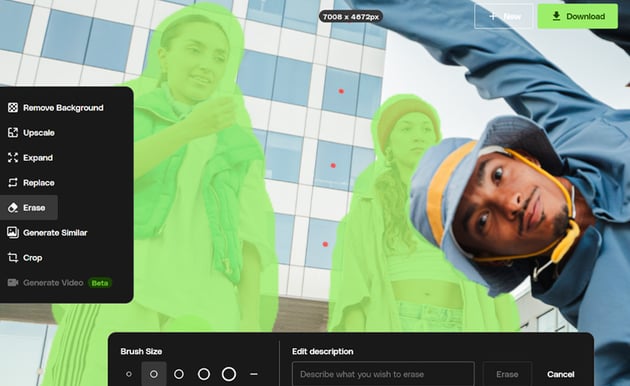Click the Remove Background checkerboard icon
Screen dimensions: 630x386
click(x=13, y=108)
